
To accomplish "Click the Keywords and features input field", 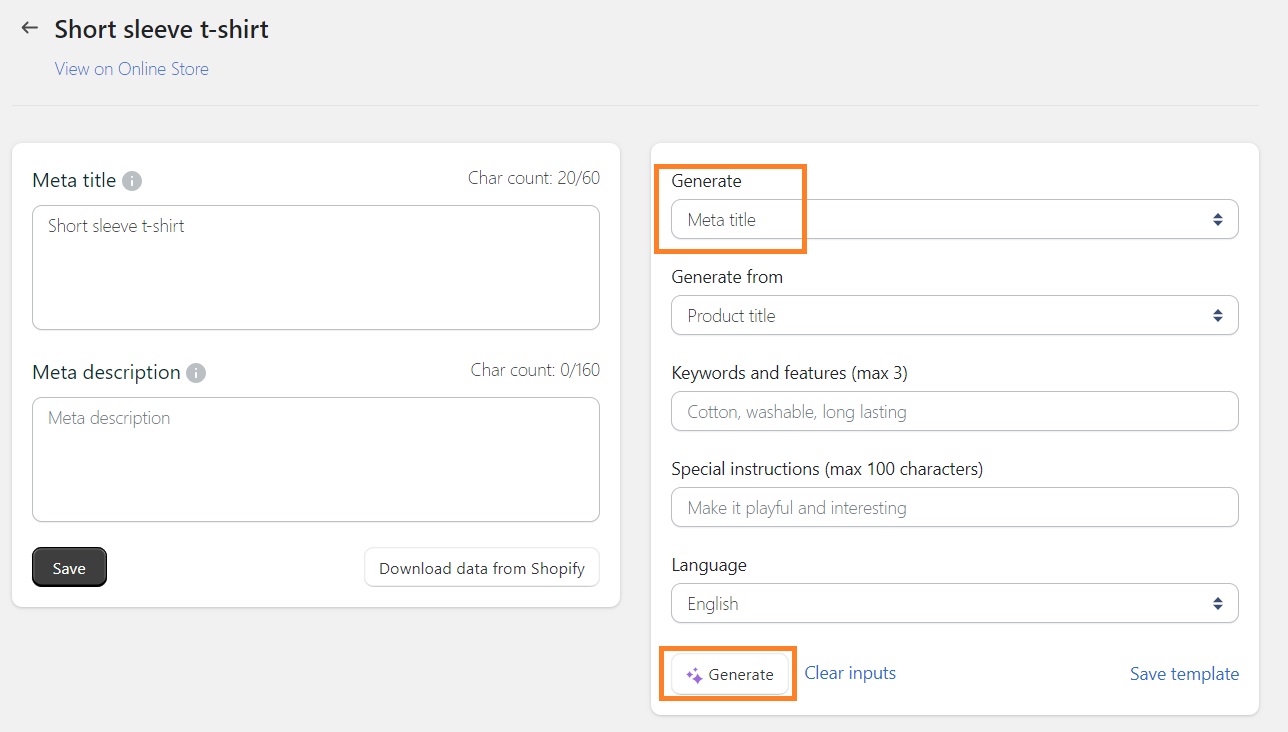I will click(954, 411).
